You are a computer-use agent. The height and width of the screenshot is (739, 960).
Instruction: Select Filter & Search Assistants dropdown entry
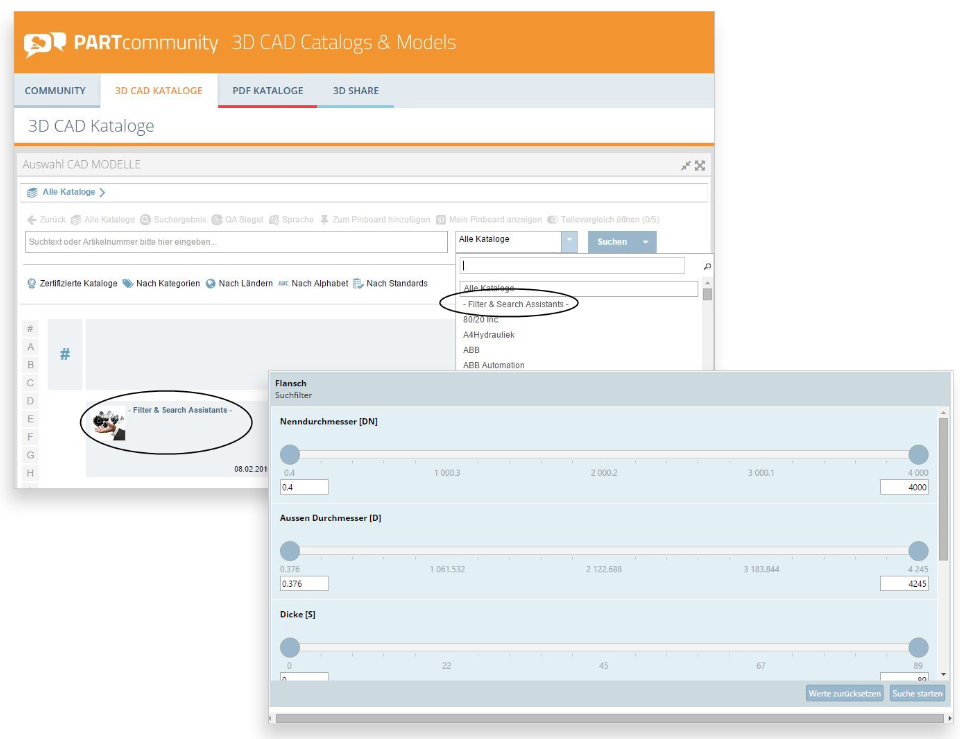(x=516, y=304)
